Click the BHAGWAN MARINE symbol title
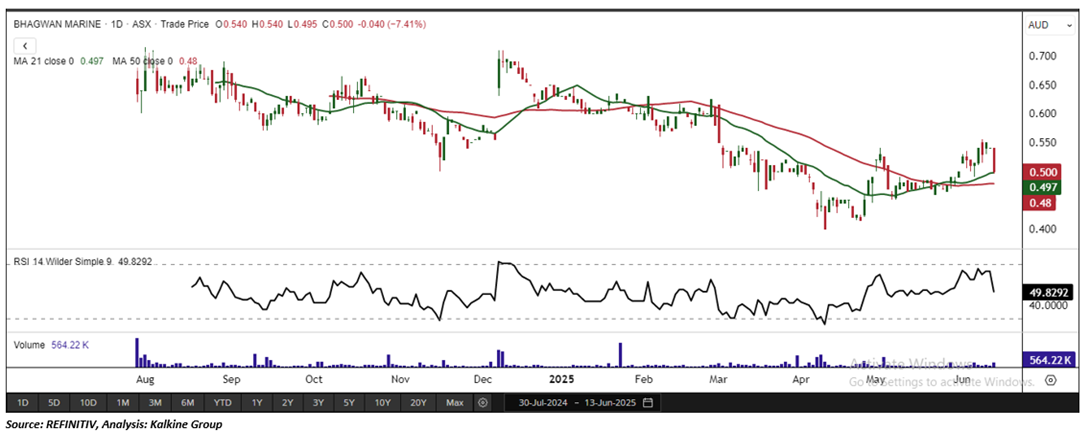The width and height of the screenshot is (1090, 432). click(56, 24)
